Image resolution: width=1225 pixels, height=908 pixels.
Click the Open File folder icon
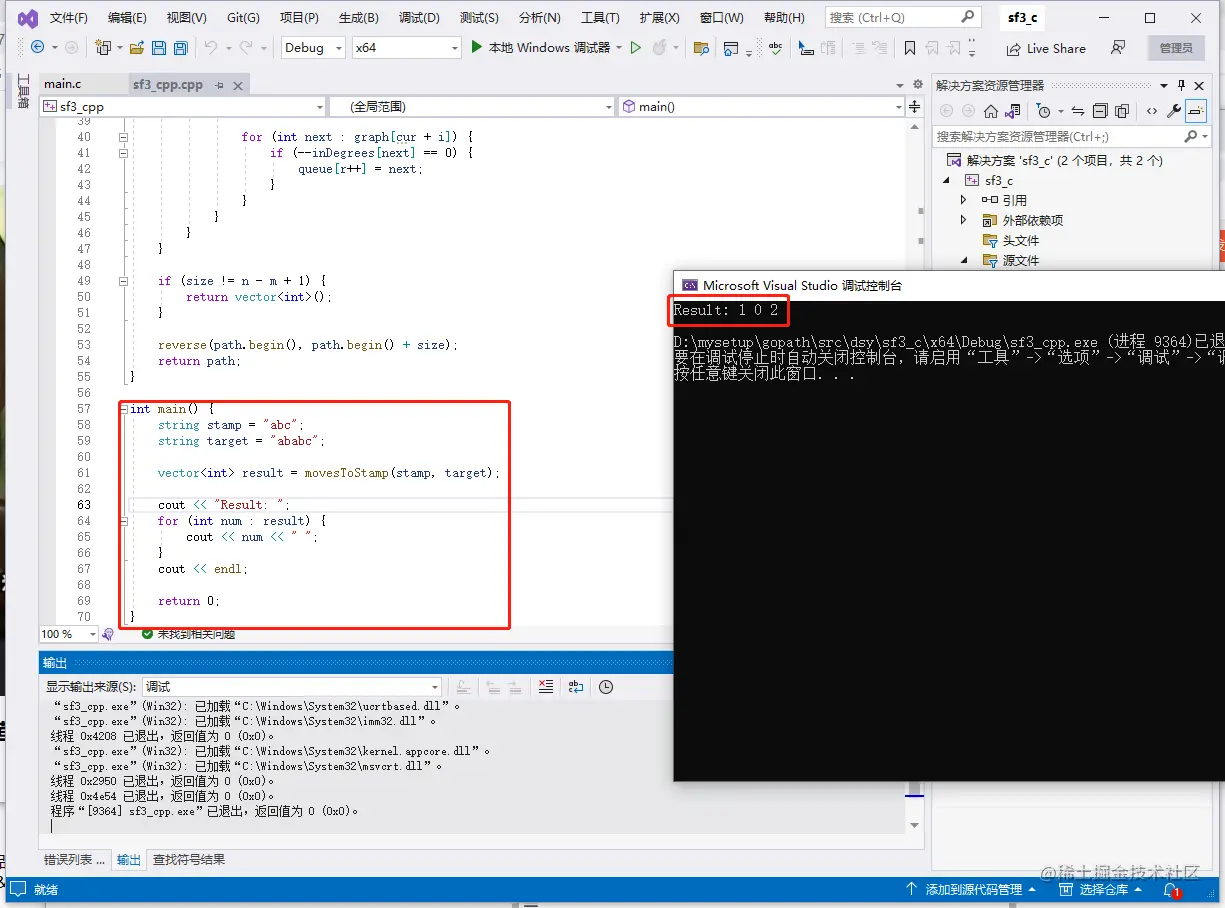pyautogui.click(x=136, y=47)
